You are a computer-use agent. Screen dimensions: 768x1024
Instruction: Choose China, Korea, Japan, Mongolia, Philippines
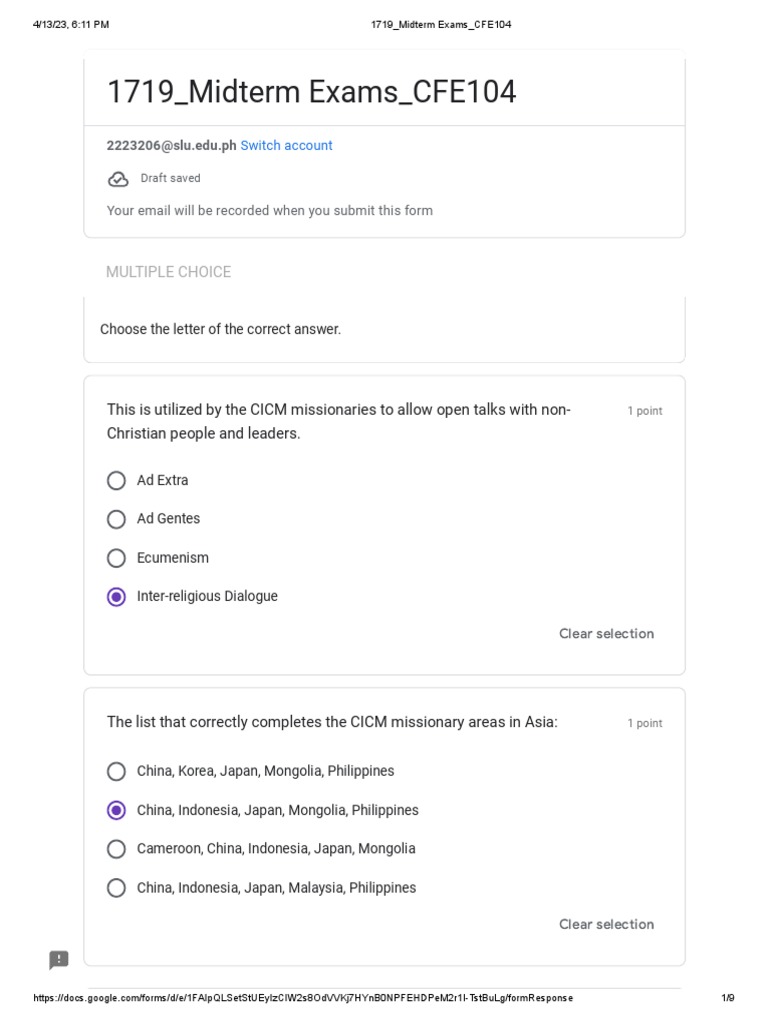116,772
